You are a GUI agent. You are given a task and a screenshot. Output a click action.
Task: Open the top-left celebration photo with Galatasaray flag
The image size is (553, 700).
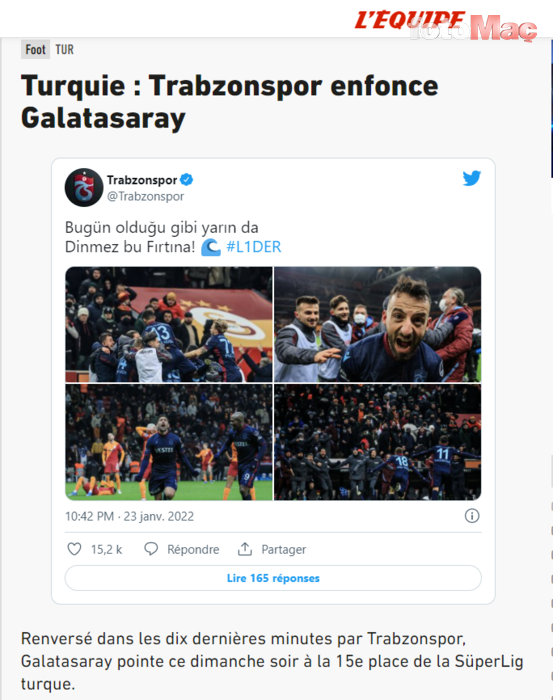pos(169,325)
